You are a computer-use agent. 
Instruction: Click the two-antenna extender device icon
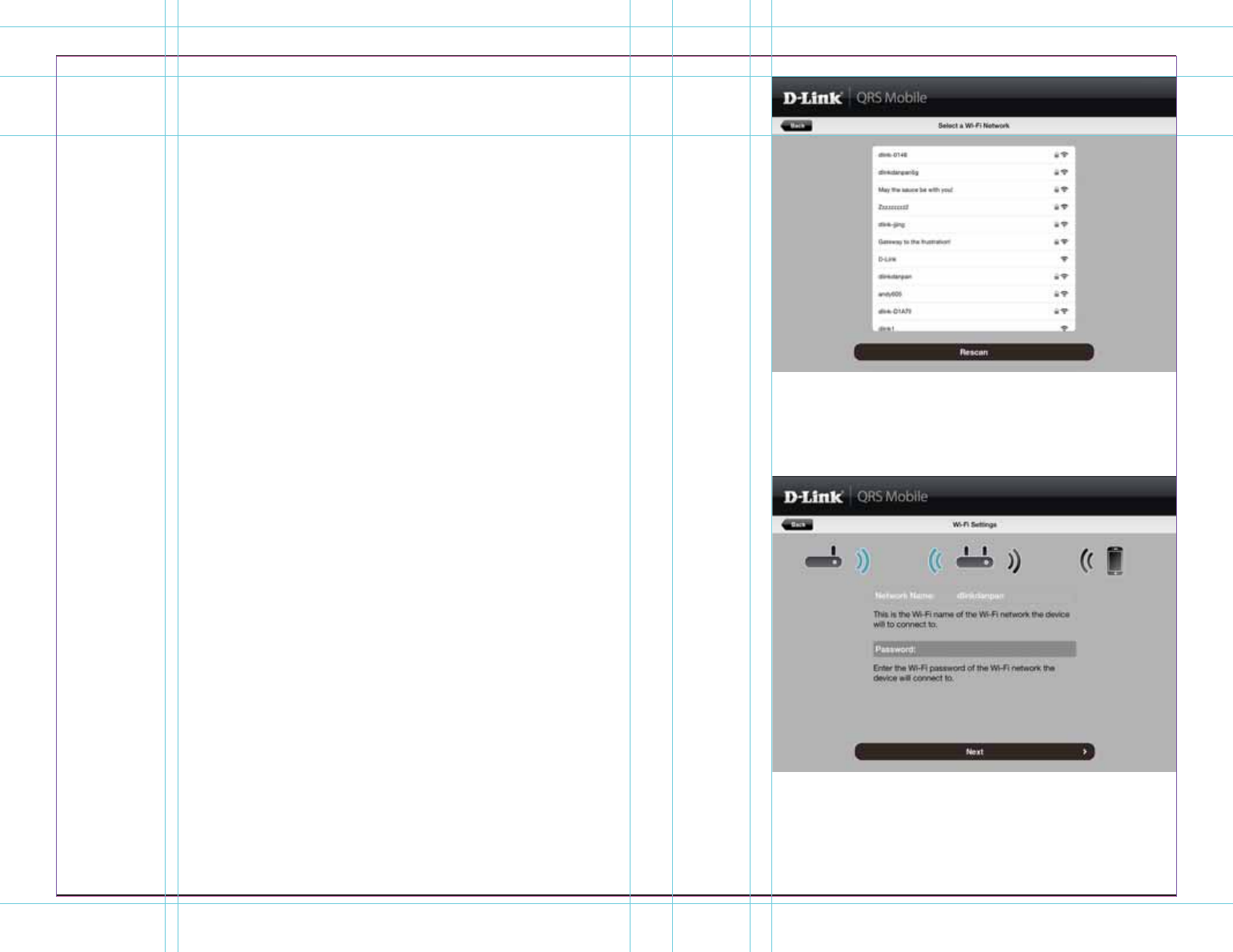(x=975, y=558)
